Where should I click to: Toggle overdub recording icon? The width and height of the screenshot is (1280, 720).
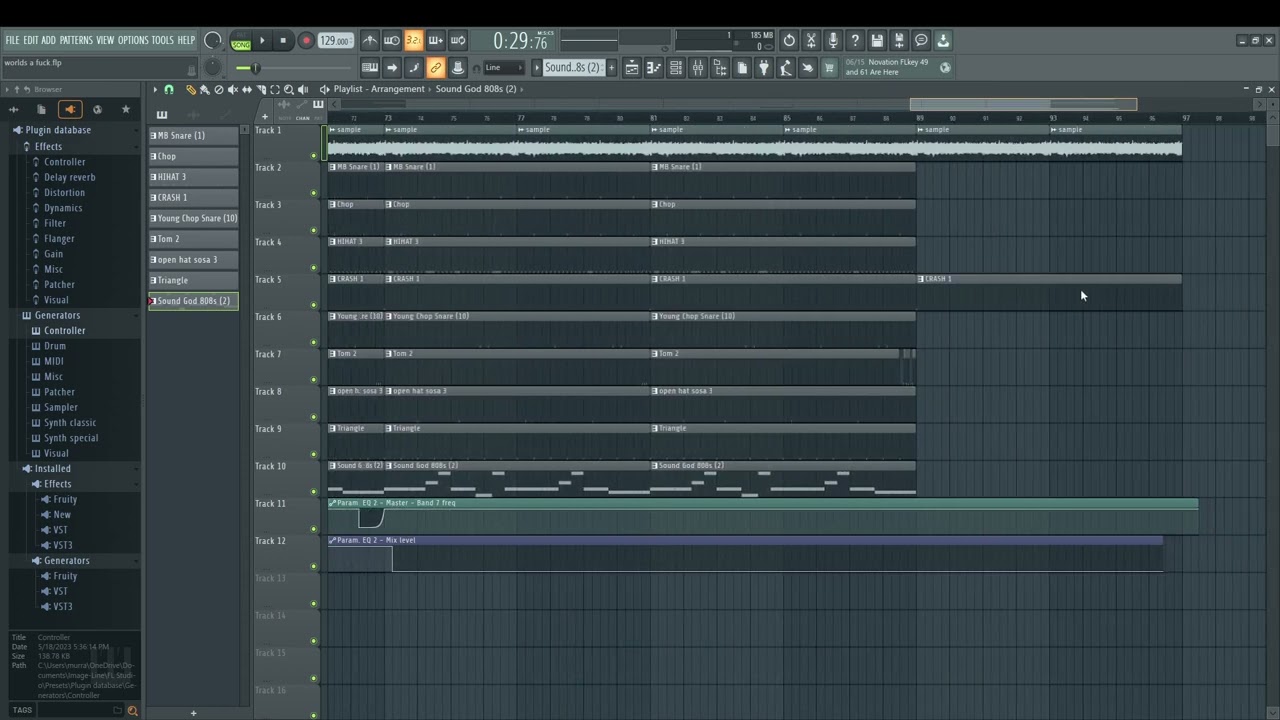click(436, 41)
